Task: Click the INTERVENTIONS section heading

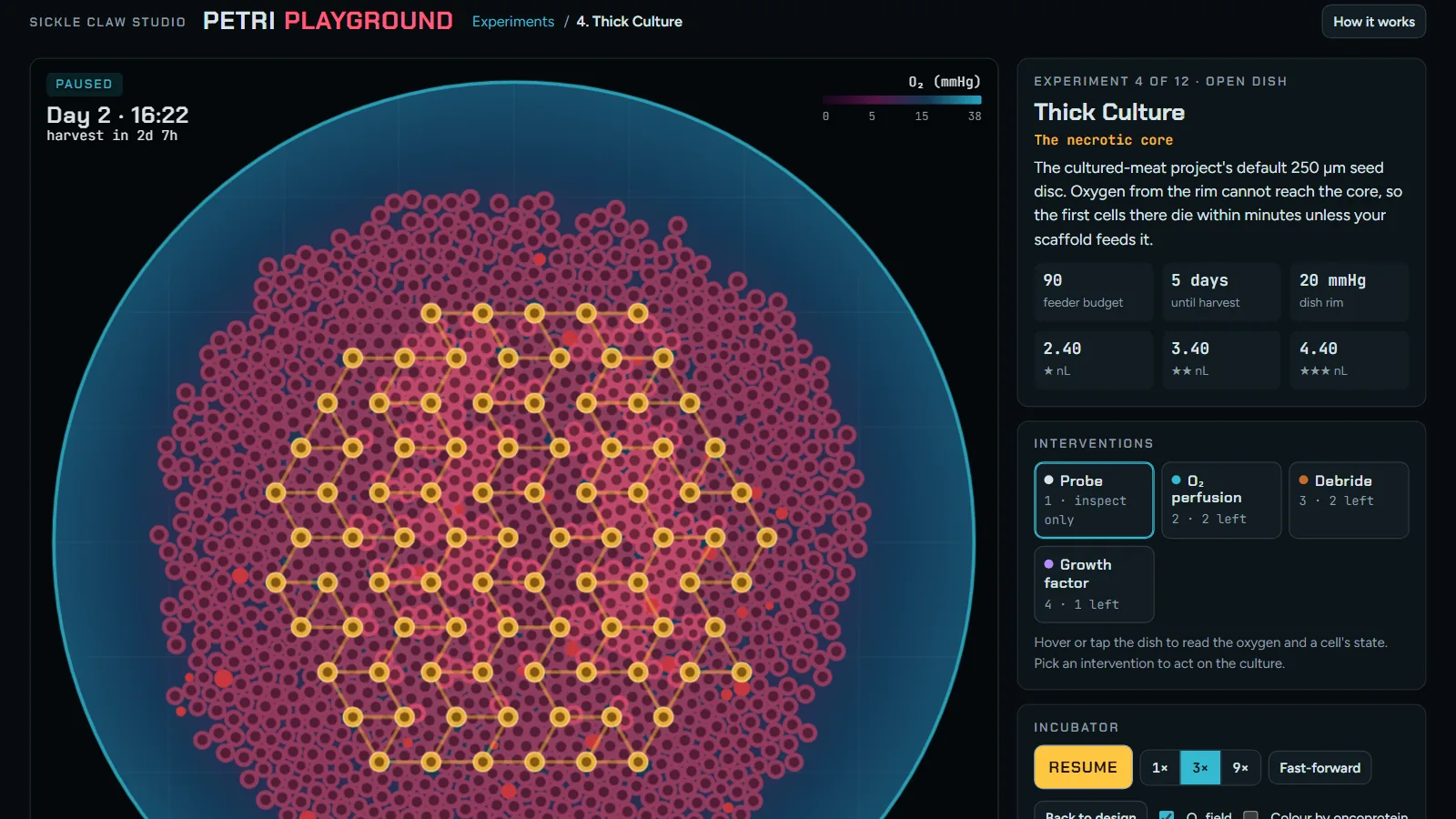Action: (1094, 444)
